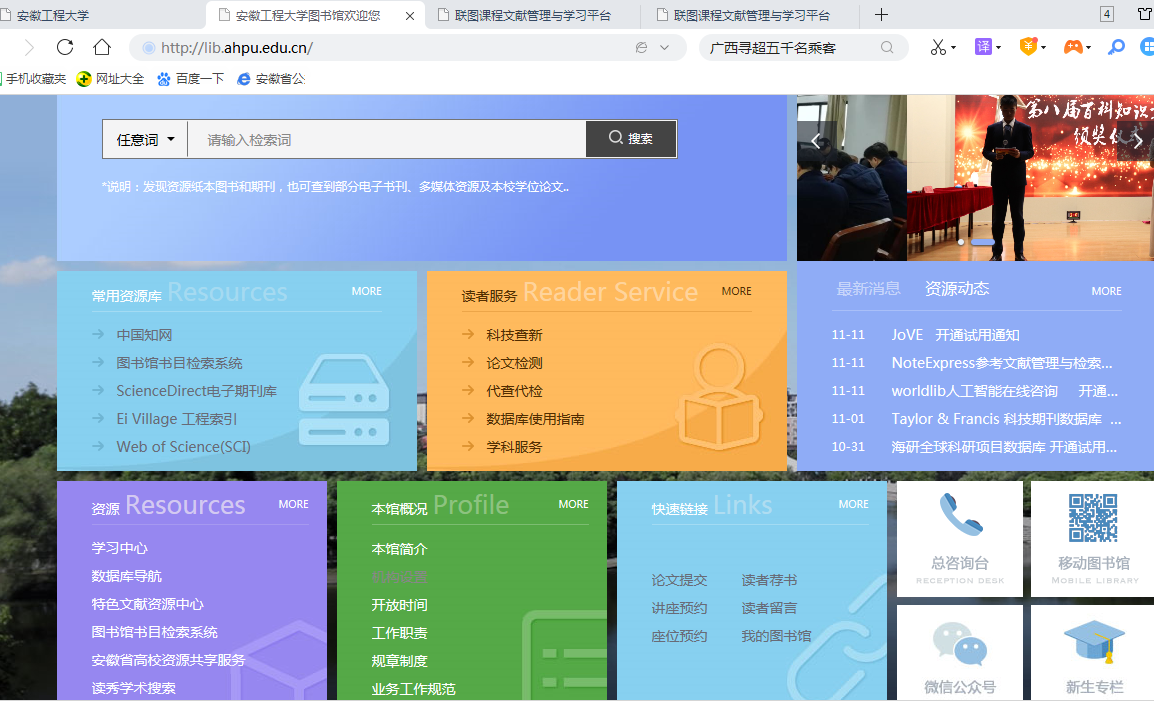This screenshot has width=1154, height=705.
Task: Expand scissors tool dropdown arrow
Action: click(x=954, y=48)
